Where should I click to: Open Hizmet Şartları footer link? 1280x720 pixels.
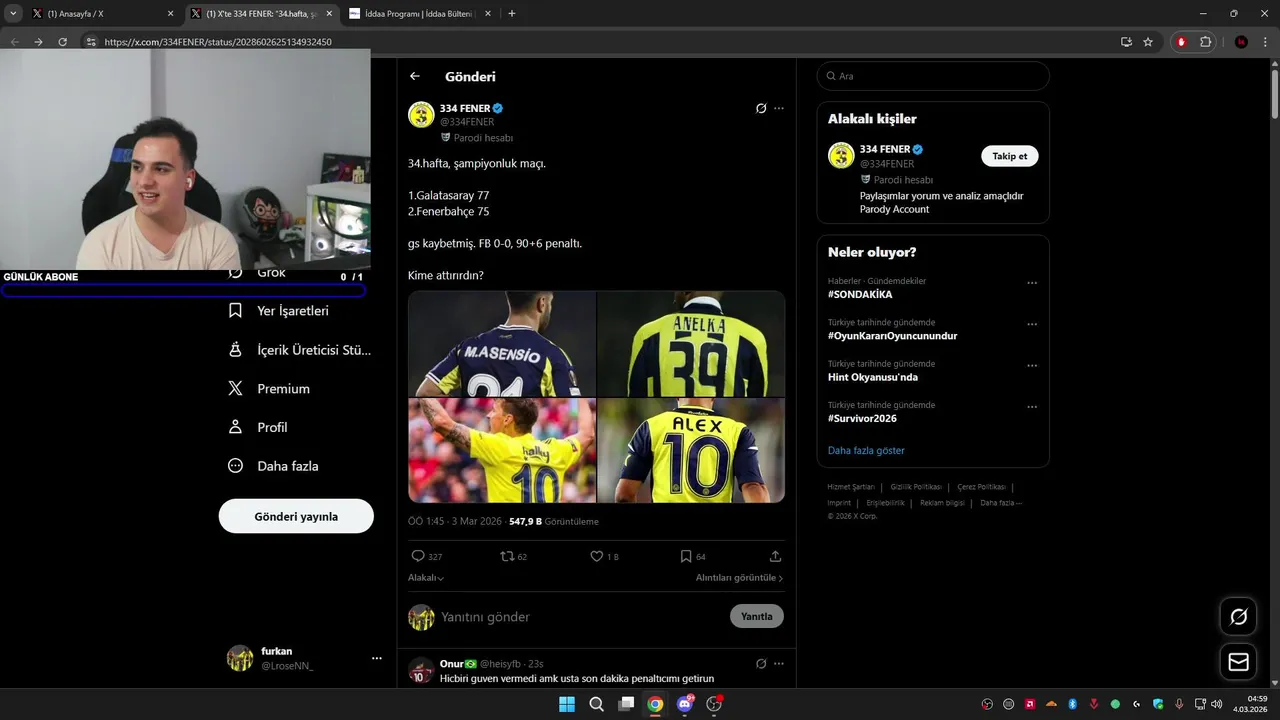point(850,487)
